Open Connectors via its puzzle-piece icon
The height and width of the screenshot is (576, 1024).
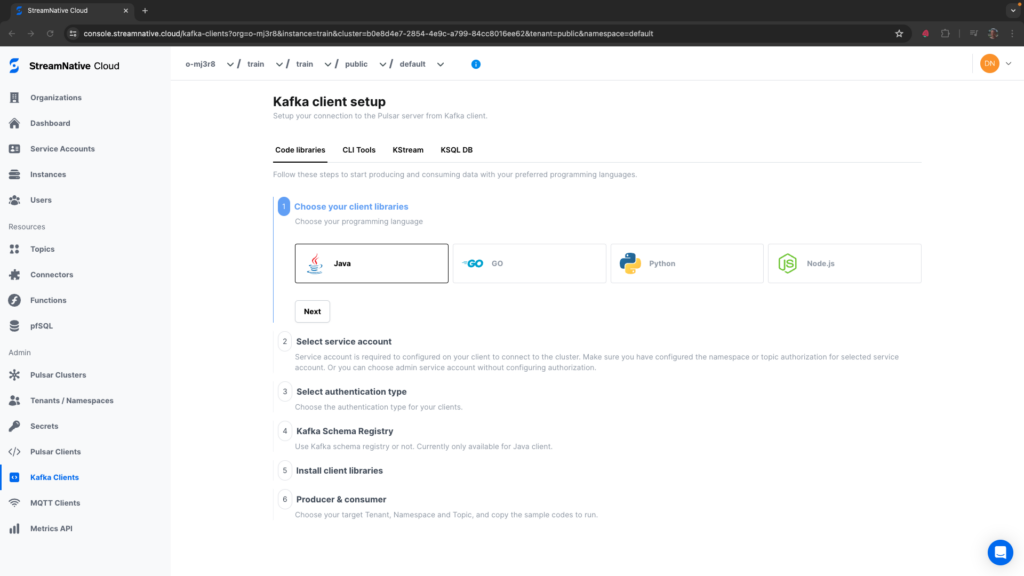tap(14, 275)
